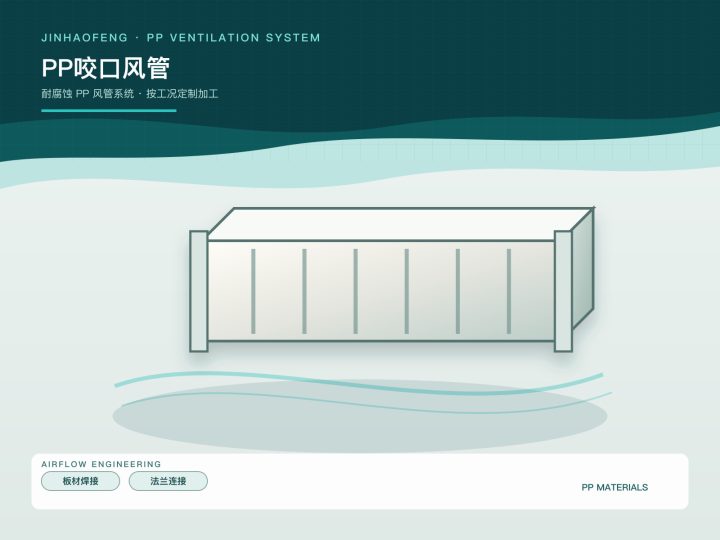720x540 pixels.
Task: Click the rectangular duct illustration
Action: coord(392,280)
